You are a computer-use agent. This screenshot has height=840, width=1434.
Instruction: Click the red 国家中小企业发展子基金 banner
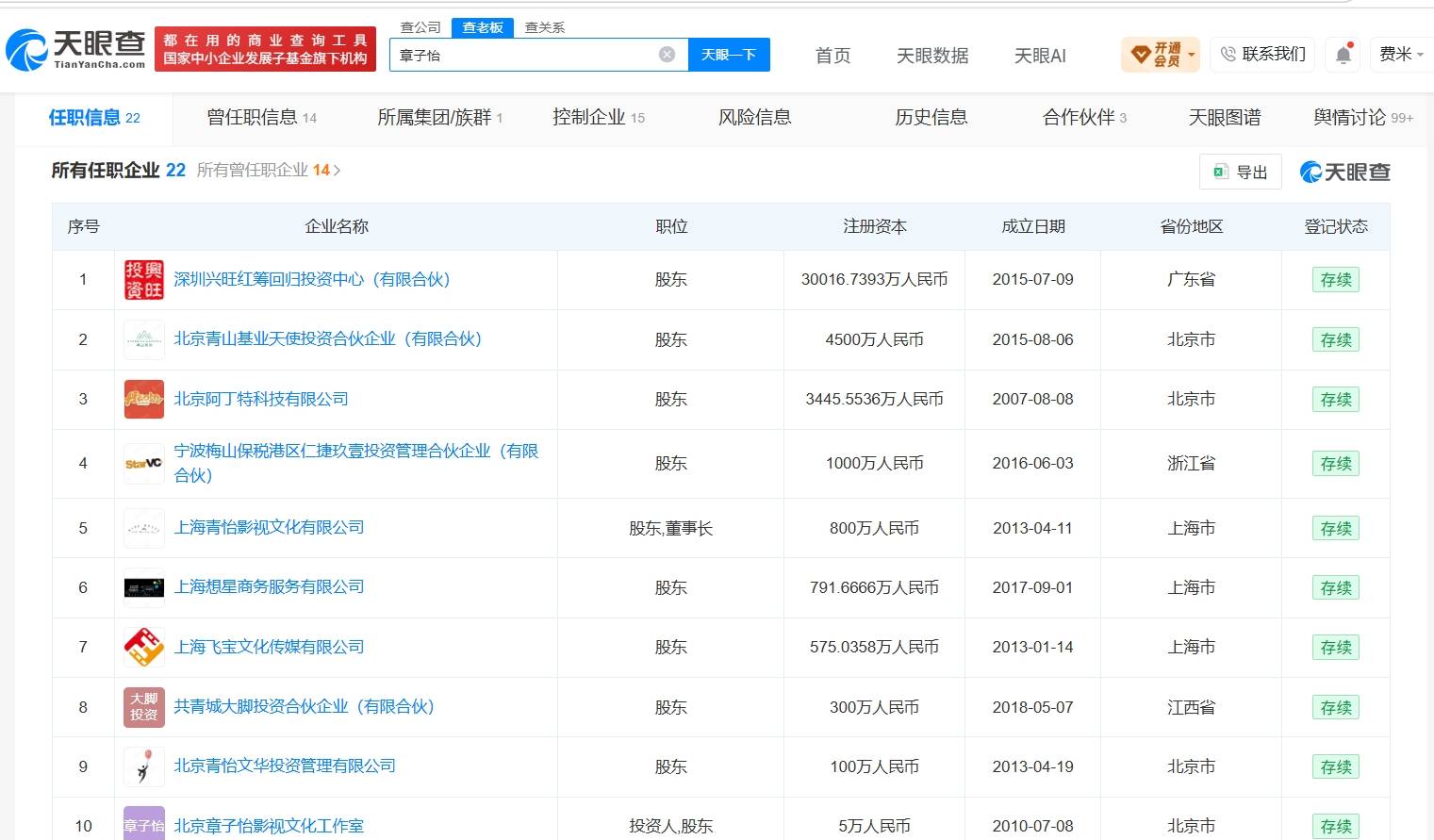coord(265,49)
